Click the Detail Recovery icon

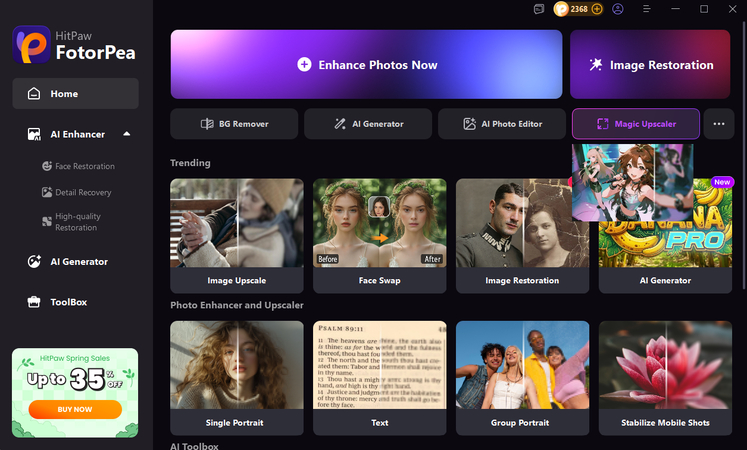(47, 192)
